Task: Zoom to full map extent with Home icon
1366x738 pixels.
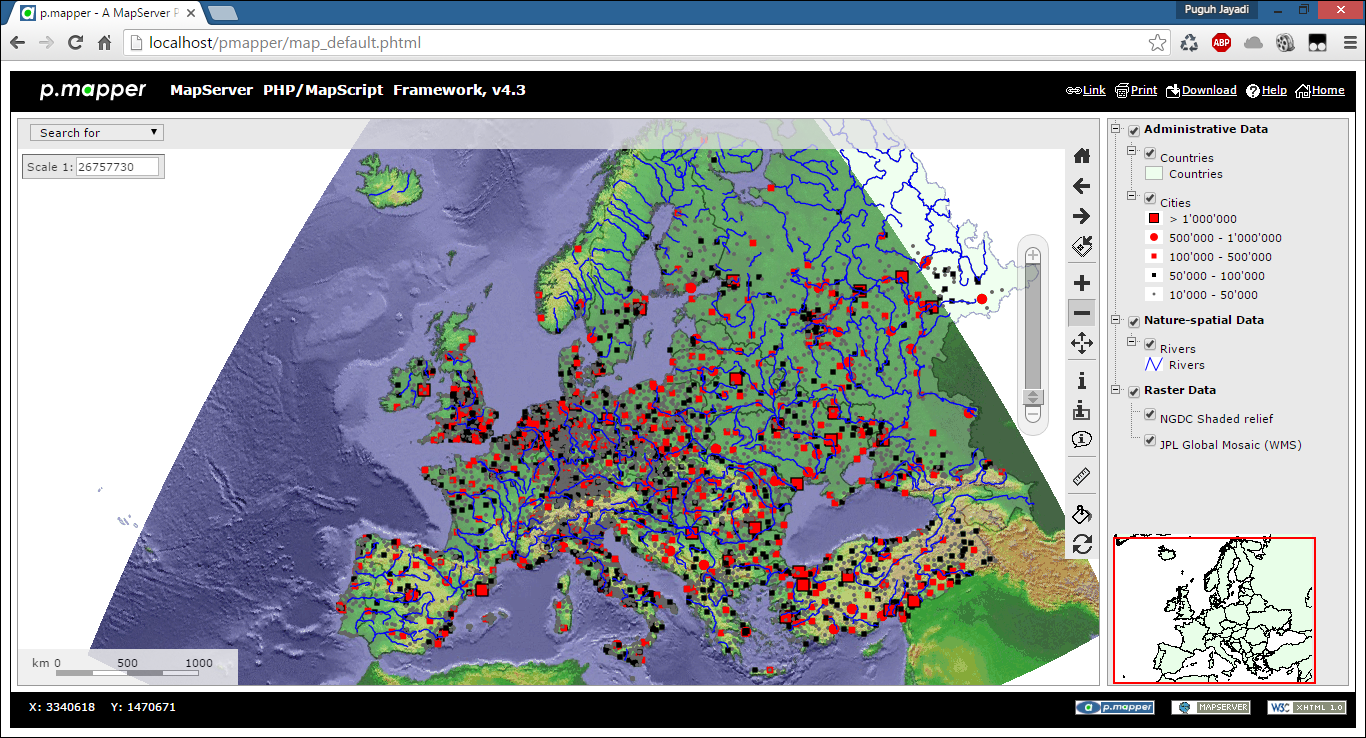Action: pos(1081,155)
